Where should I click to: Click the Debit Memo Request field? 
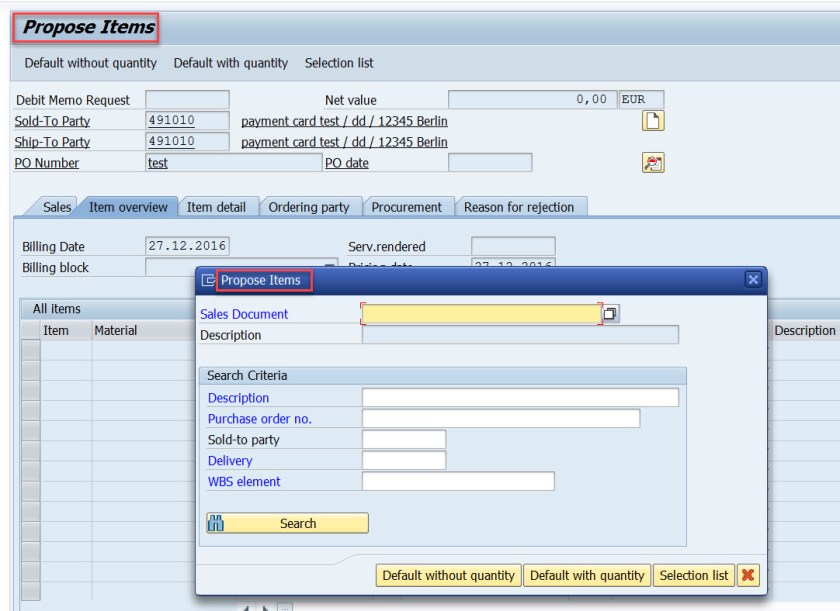coord(188,100)
